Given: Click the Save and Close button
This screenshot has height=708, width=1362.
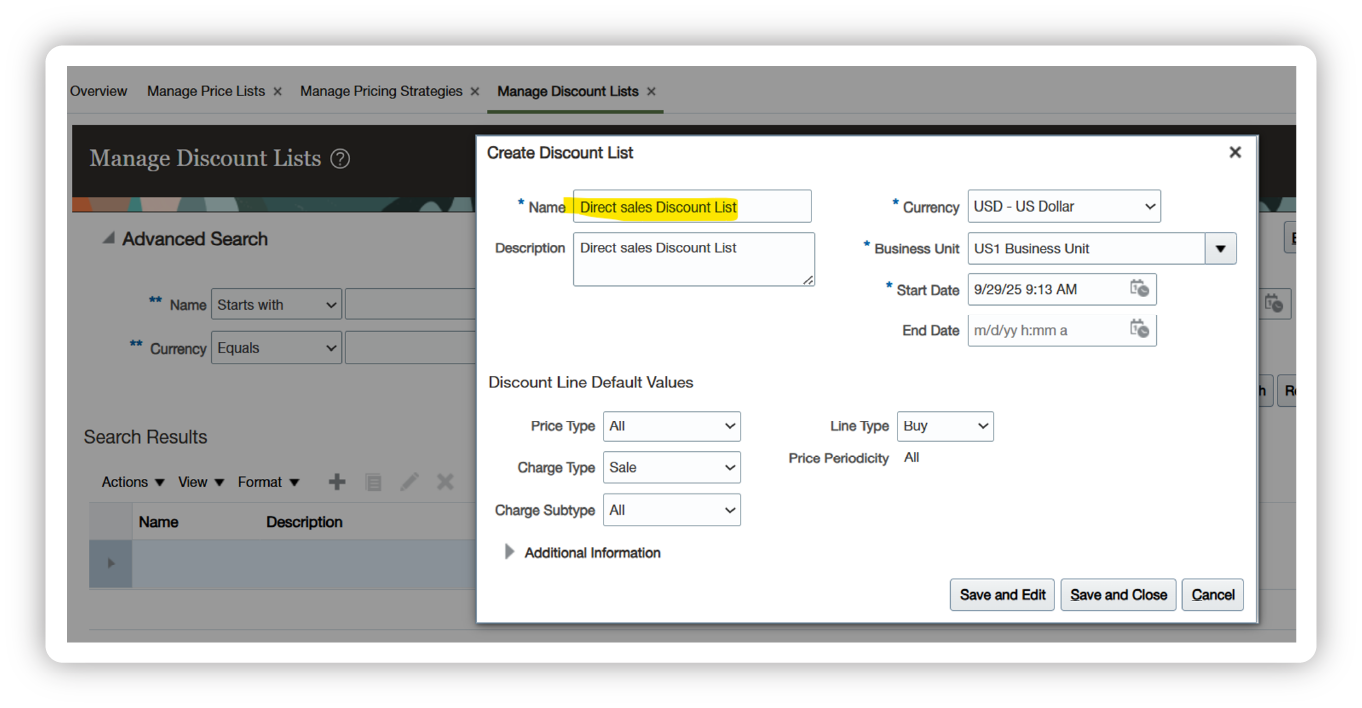Looking at the screenshot, I should click(1118, 595).
